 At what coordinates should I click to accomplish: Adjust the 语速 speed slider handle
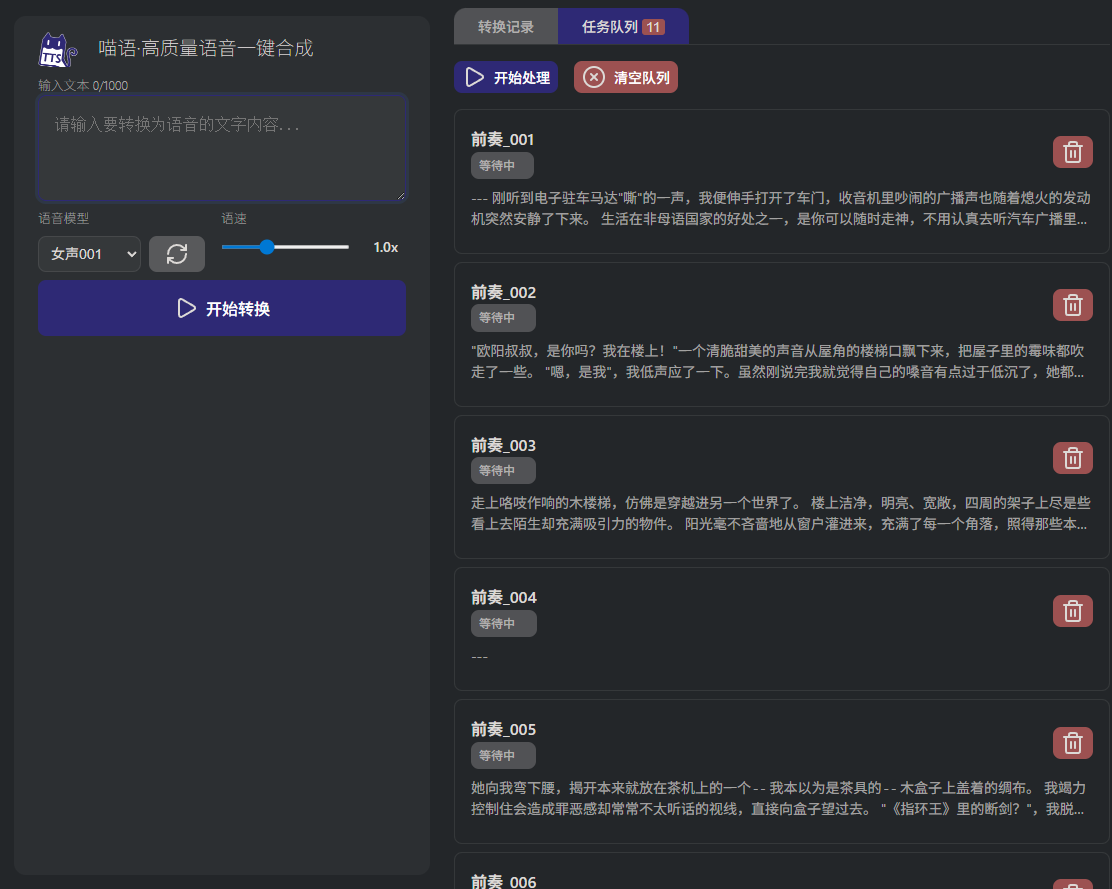(267, 247)
